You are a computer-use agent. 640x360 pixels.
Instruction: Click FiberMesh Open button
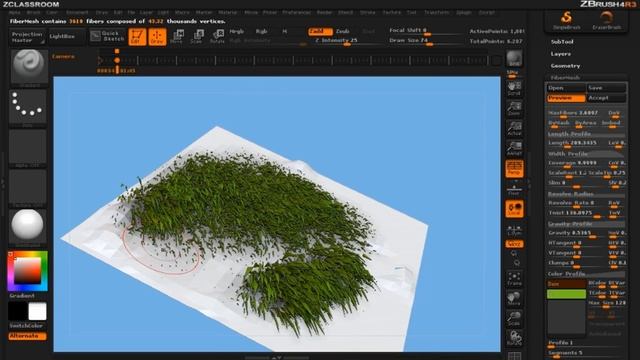coord(566,88)
